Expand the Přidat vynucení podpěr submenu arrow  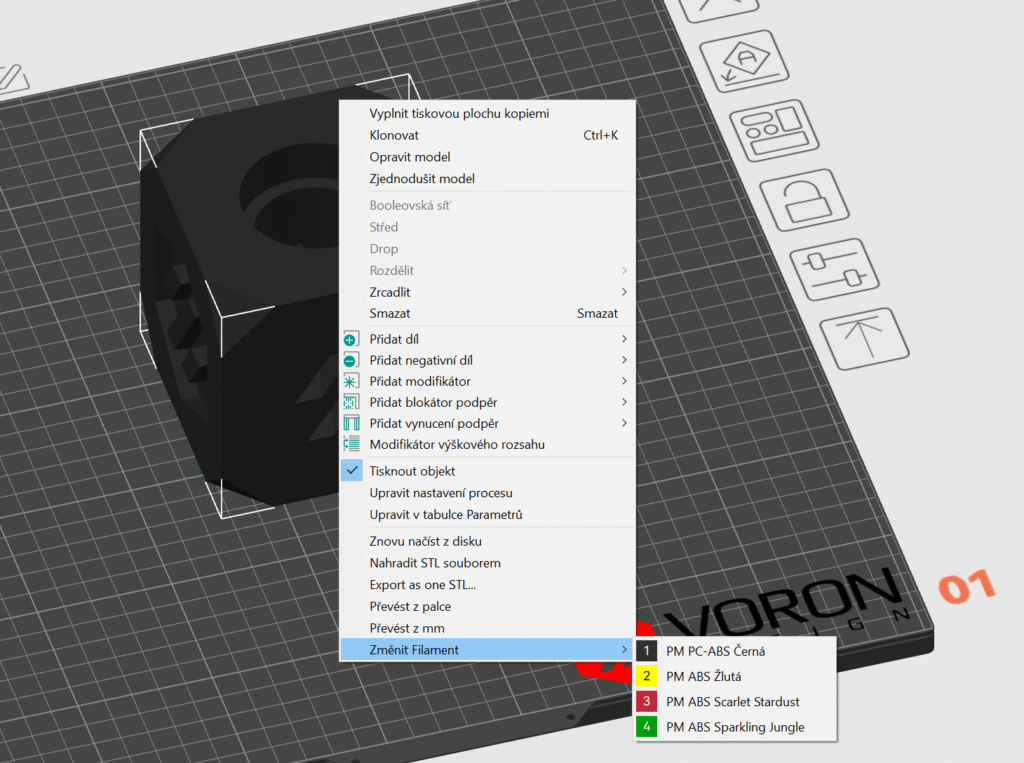pos(624,423)
